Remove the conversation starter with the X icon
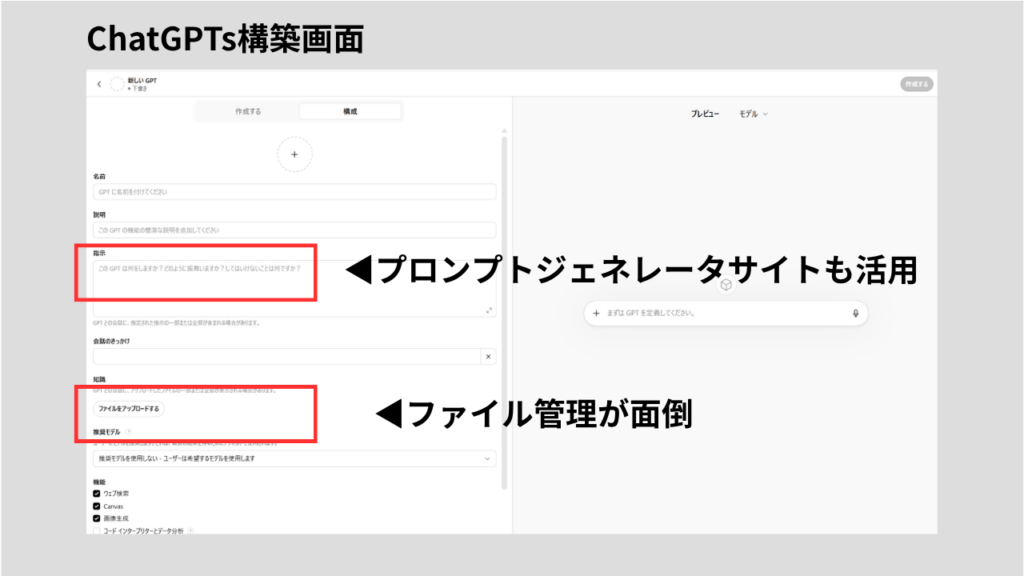The height and width of the screenshot is (576, 1024). [487, 356]
